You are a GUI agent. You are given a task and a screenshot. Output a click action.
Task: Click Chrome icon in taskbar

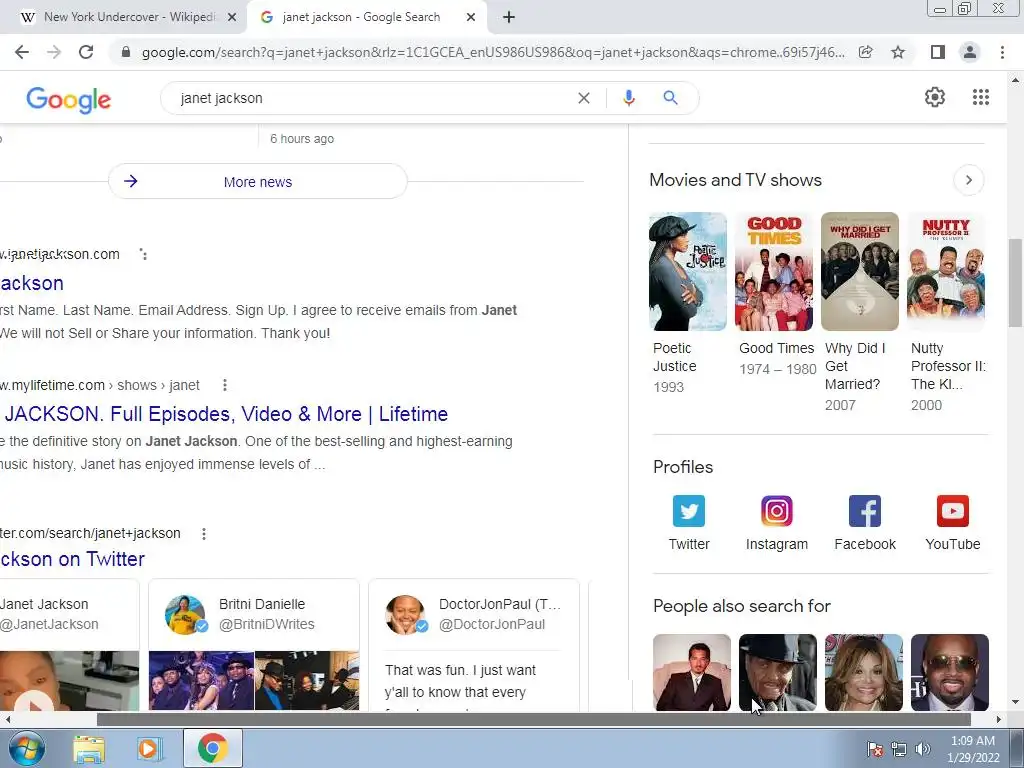click(x=212, y=748)
